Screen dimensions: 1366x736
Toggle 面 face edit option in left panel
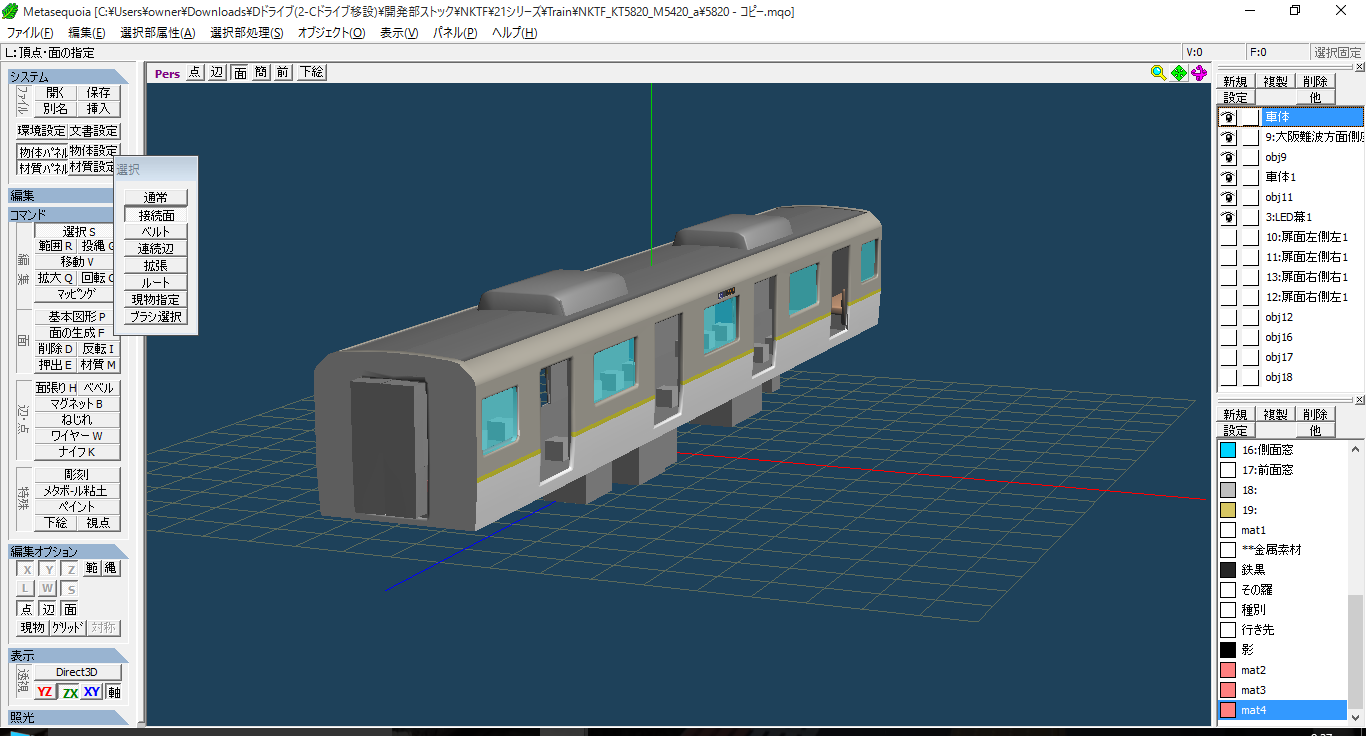coord(70,609)
